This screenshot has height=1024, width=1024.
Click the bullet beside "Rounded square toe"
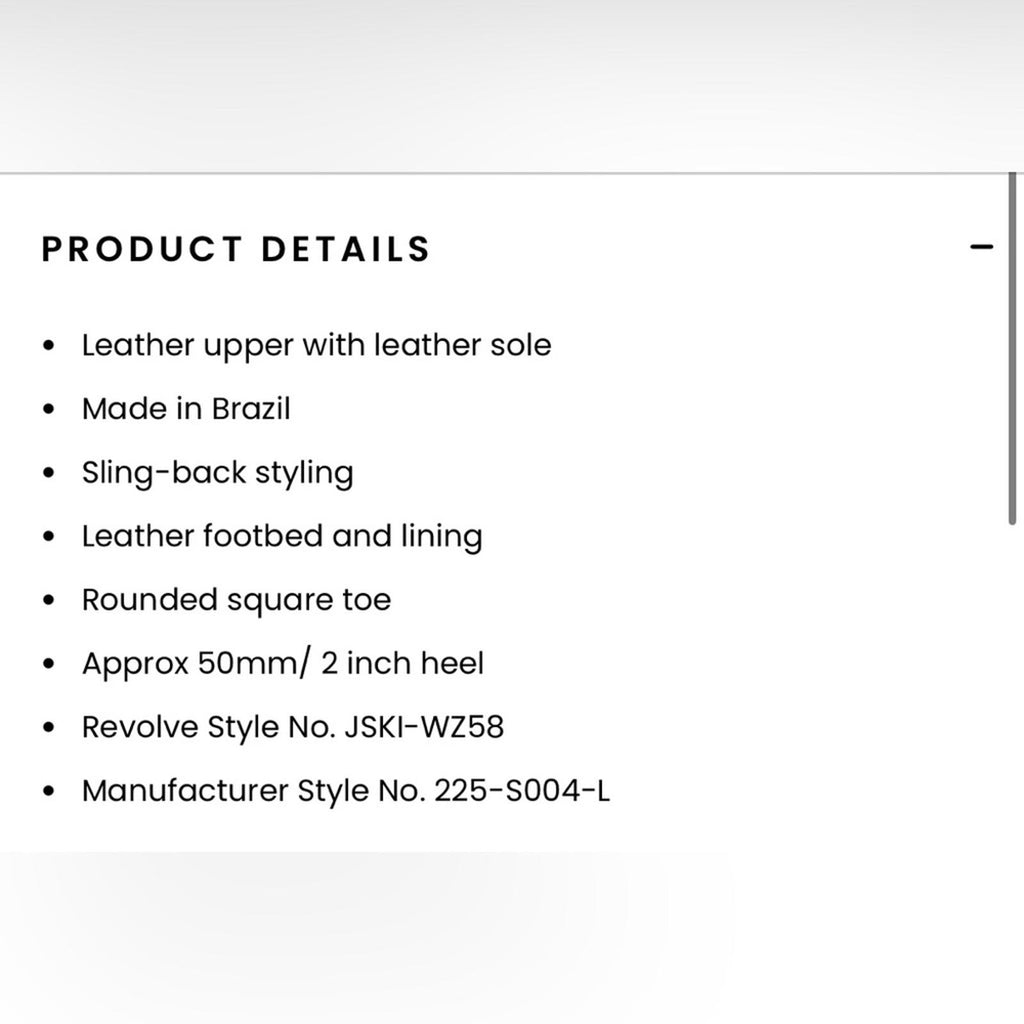click(48, 600)
